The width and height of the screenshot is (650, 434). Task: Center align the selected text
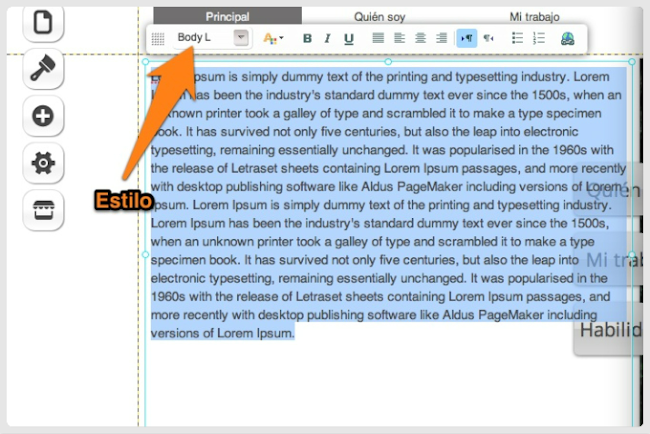pos(420,39)
